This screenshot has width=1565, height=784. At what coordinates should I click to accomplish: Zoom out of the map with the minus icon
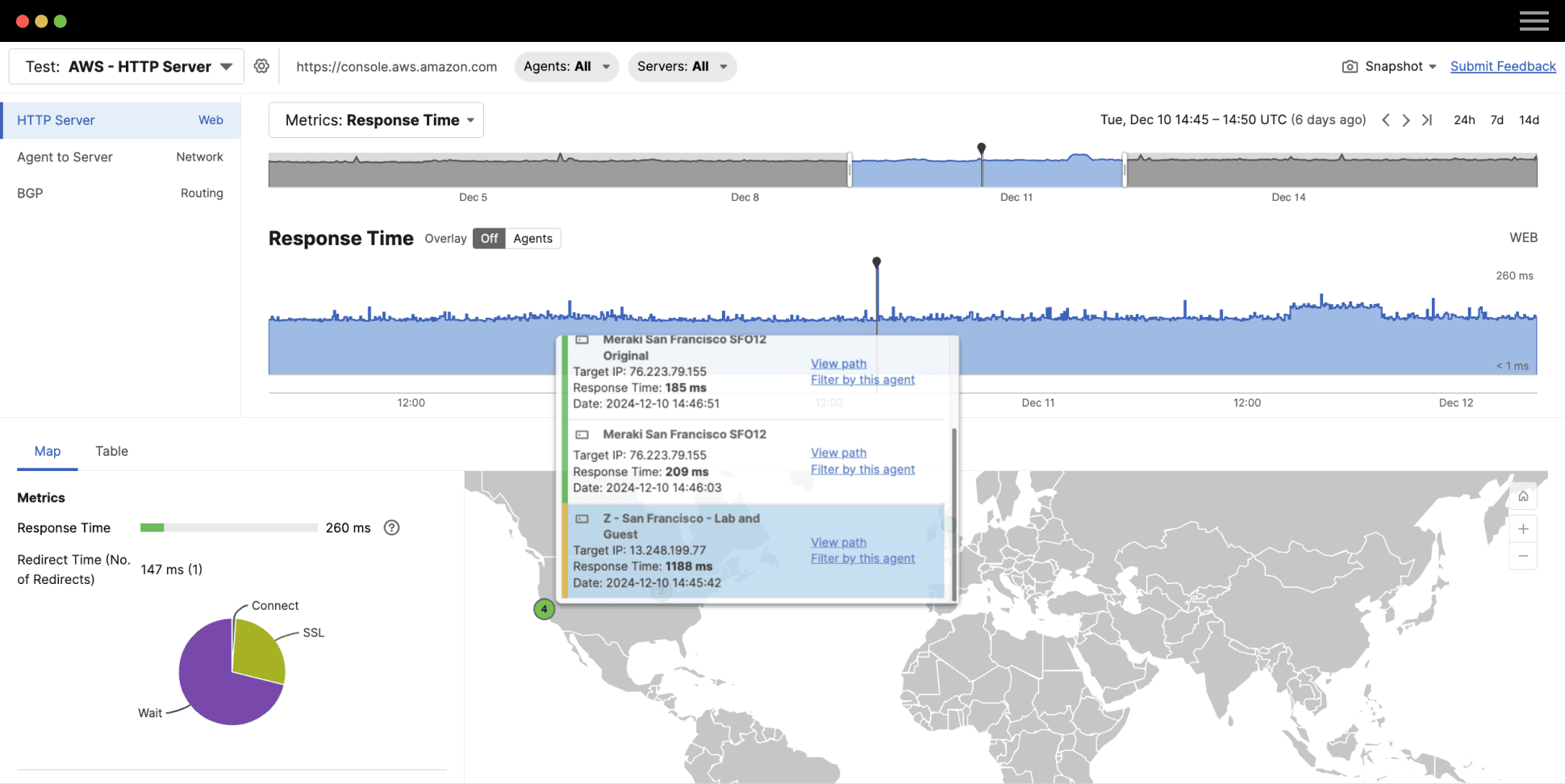1523,556
